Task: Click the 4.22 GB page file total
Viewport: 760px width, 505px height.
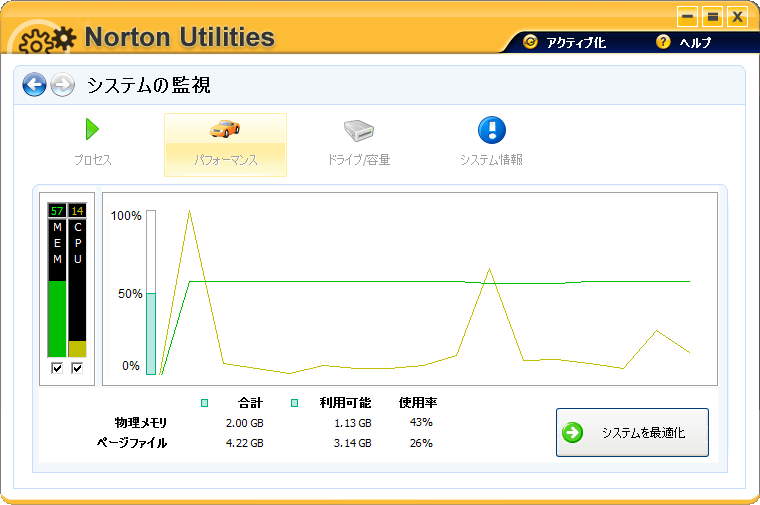Action: pyautogui.click(x=245, y=443)
